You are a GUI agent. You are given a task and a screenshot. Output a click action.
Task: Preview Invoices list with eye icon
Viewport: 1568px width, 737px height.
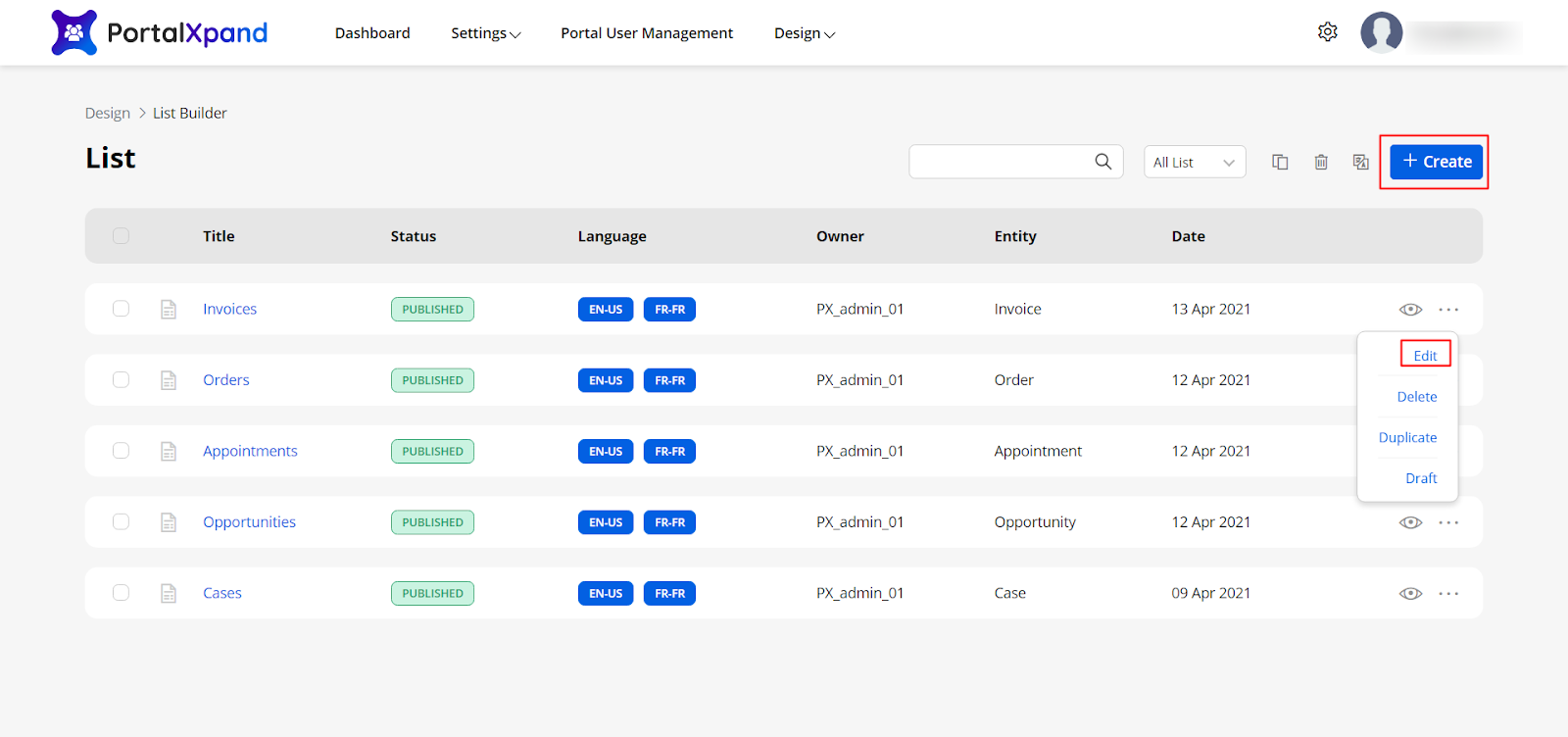point(1410,310)
